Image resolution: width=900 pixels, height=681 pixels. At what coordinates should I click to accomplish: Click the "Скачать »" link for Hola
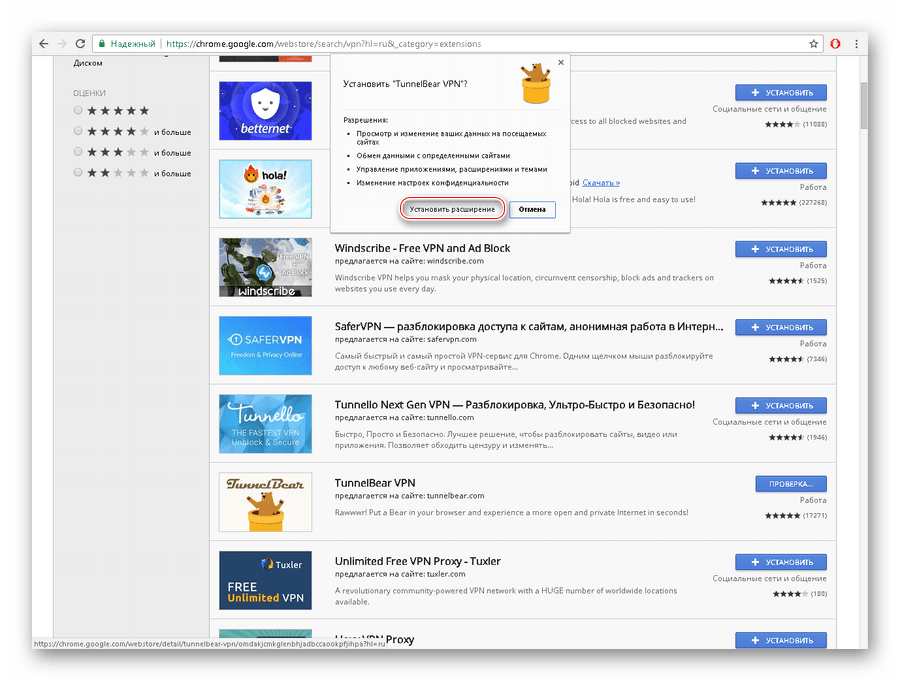tap(601, 183)
